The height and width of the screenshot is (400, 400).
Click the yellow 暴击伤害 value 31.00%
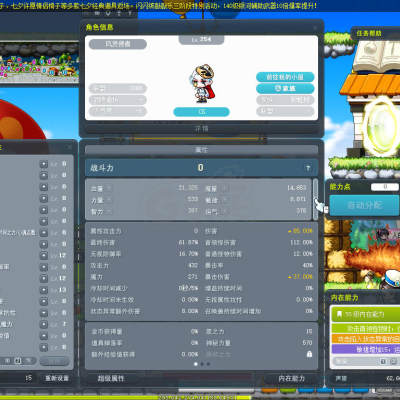point(301,277)
